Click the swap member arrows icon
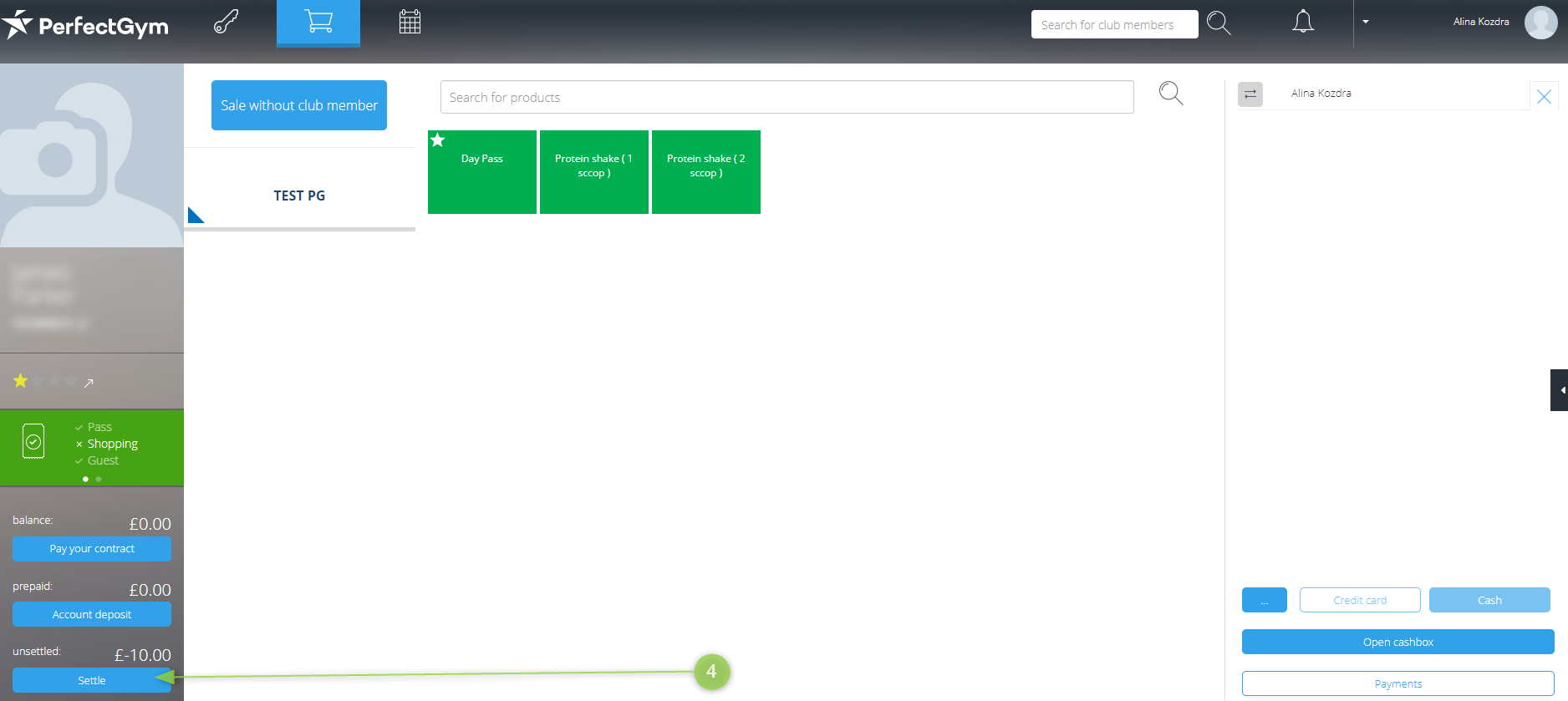 pos(1250,94)
